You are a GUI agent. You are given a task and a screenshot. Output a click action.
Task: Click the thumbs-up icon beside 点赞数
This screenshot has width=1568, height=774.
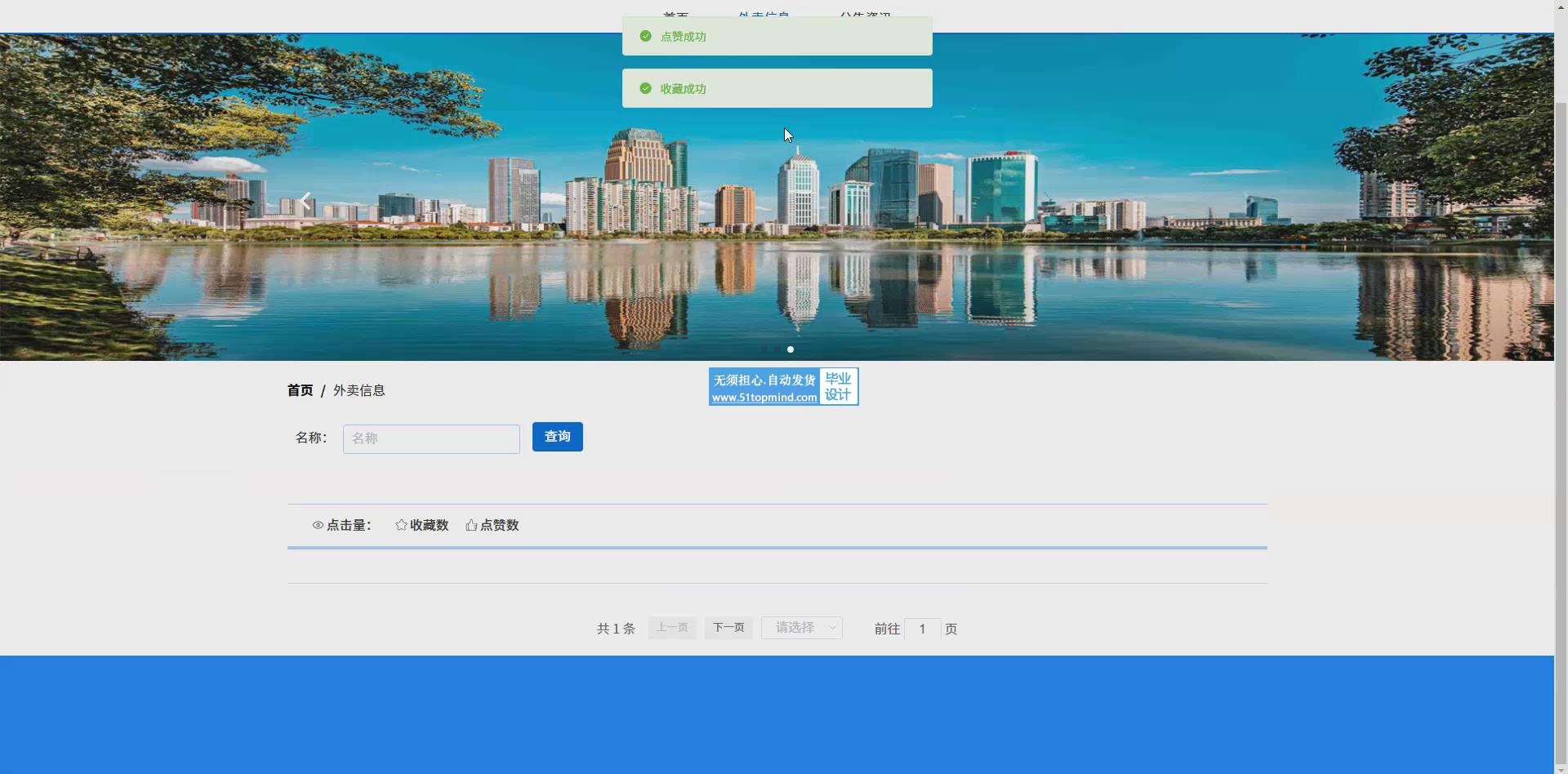(x=471, y=525)
